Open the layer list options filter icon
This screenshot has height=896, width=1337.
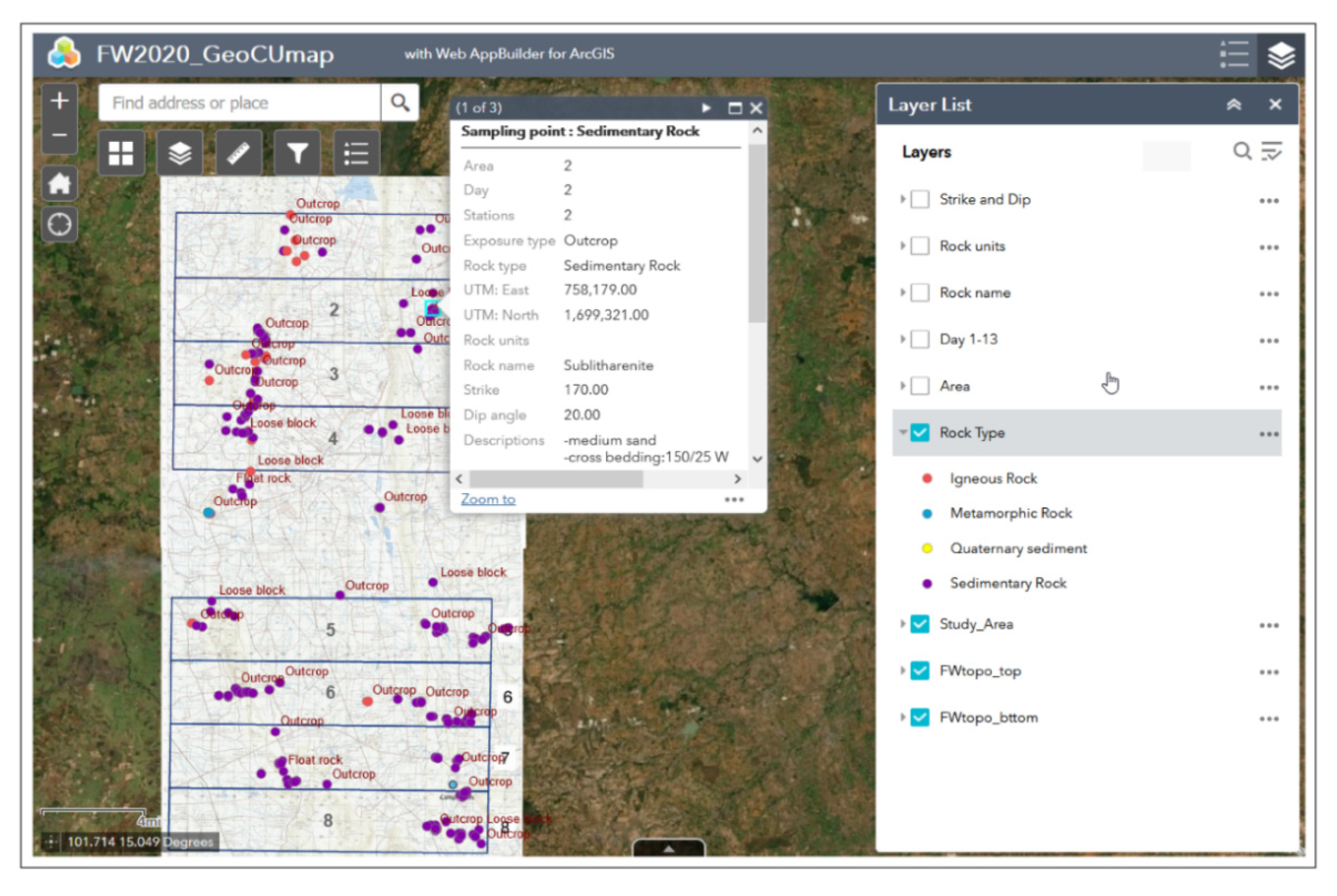click(1271, 151)
